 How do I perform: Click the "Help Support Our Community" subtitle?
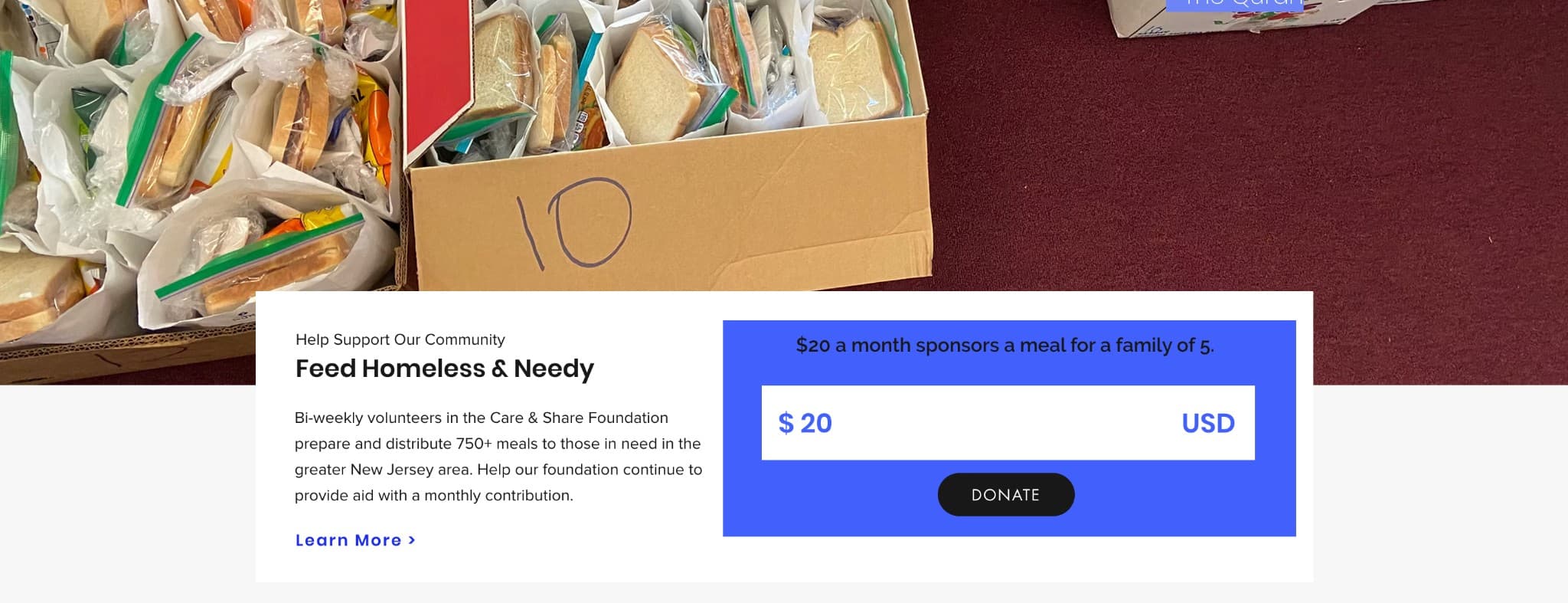point(400,339)
